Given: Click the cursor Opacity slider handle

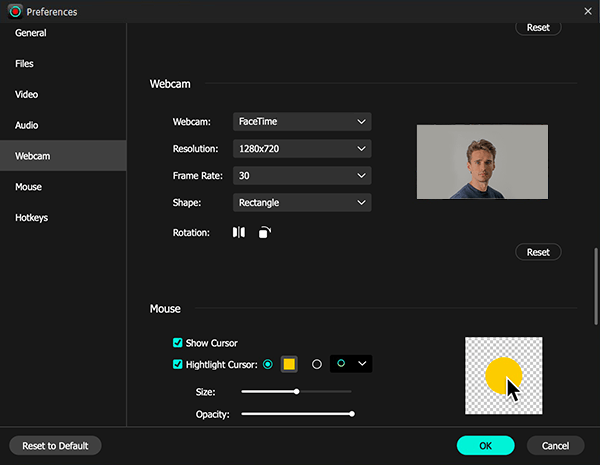Looking at the screenshot, I should (352, 414).
